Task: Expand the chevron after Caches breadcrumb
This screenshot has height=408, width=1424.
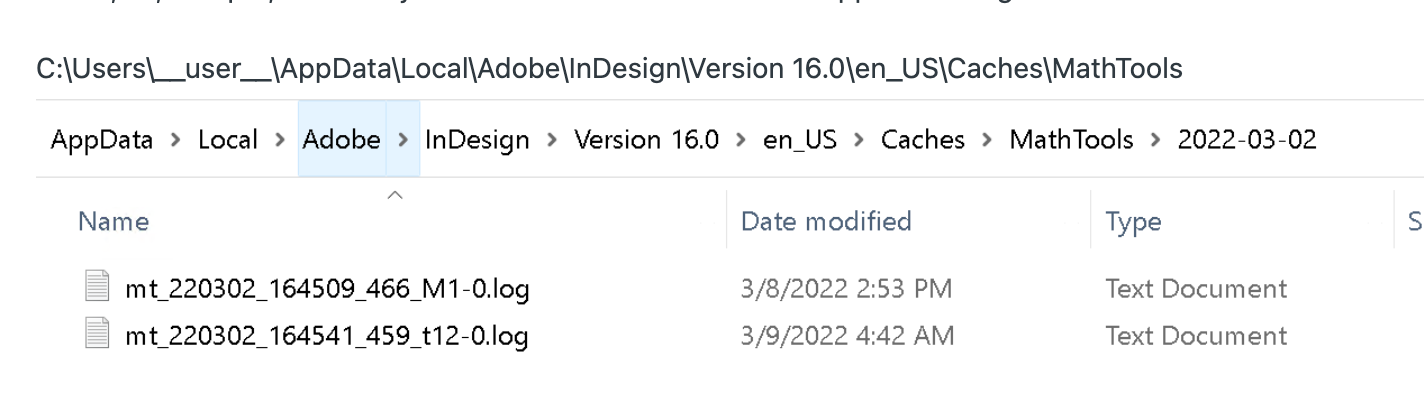Action: coord(987,140)
